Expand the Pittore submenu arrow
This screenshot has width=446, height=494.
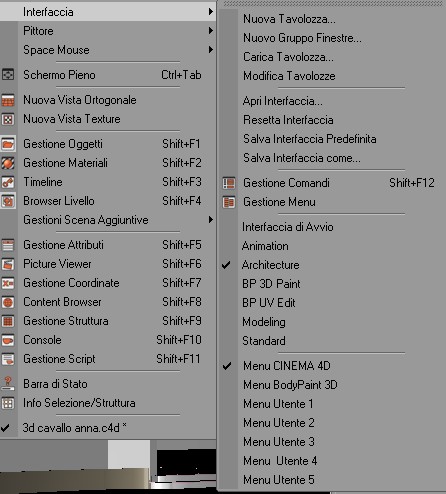pos(211,31)
